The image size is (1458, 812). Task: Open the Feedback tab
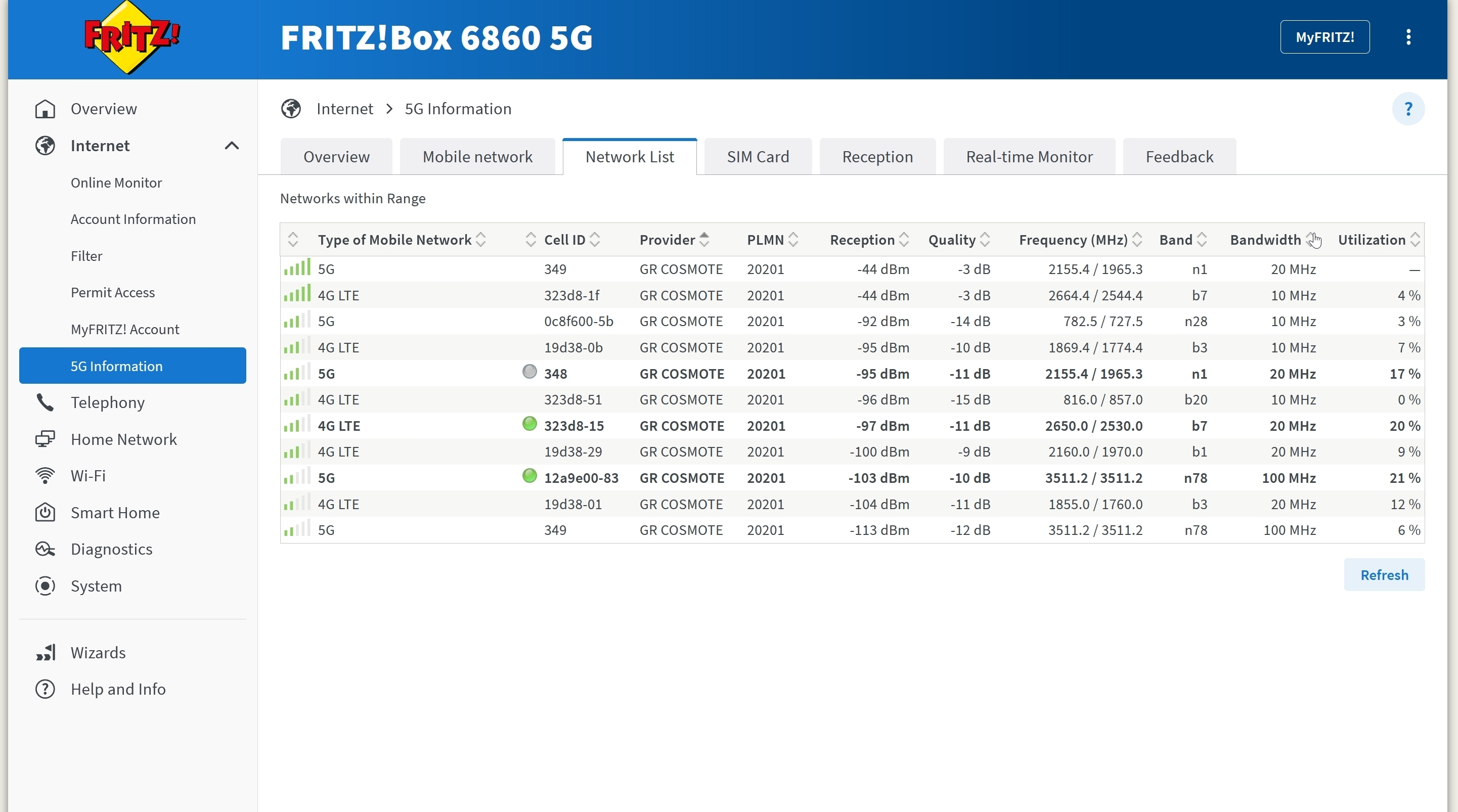pos(1179,157)
